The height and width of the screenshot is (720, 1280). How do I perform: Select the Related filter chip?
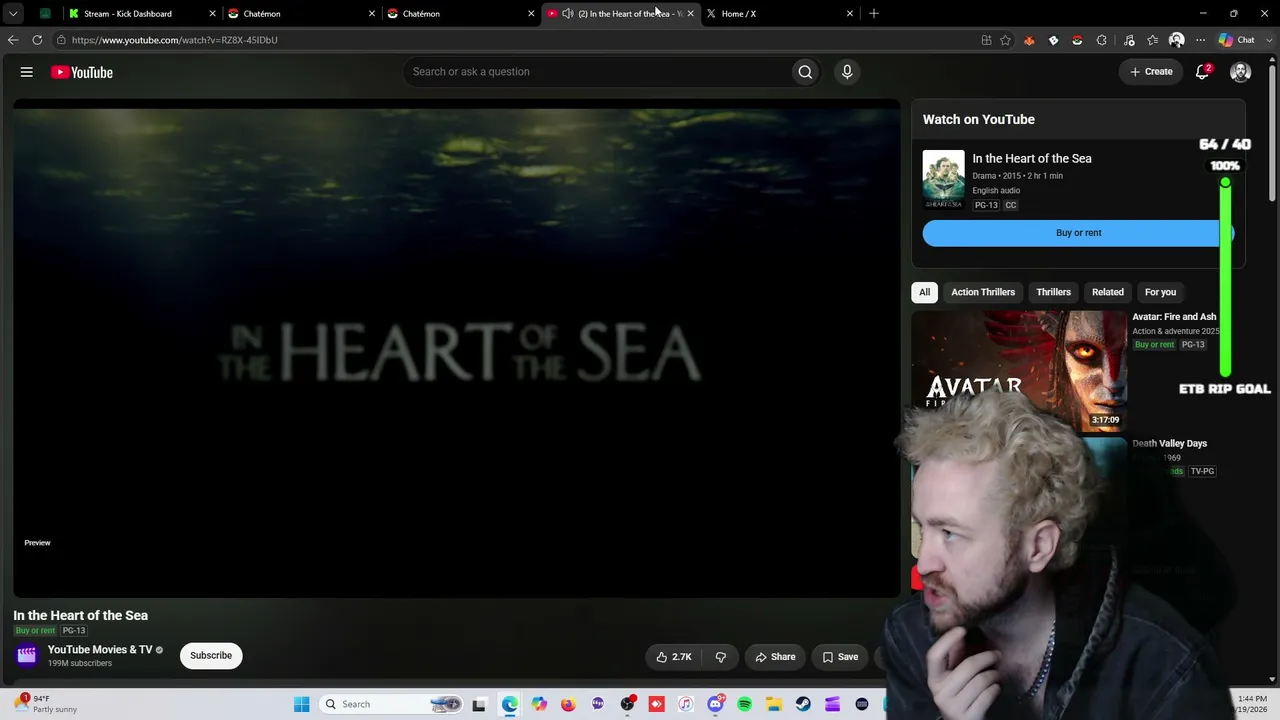click(1107, 292)
